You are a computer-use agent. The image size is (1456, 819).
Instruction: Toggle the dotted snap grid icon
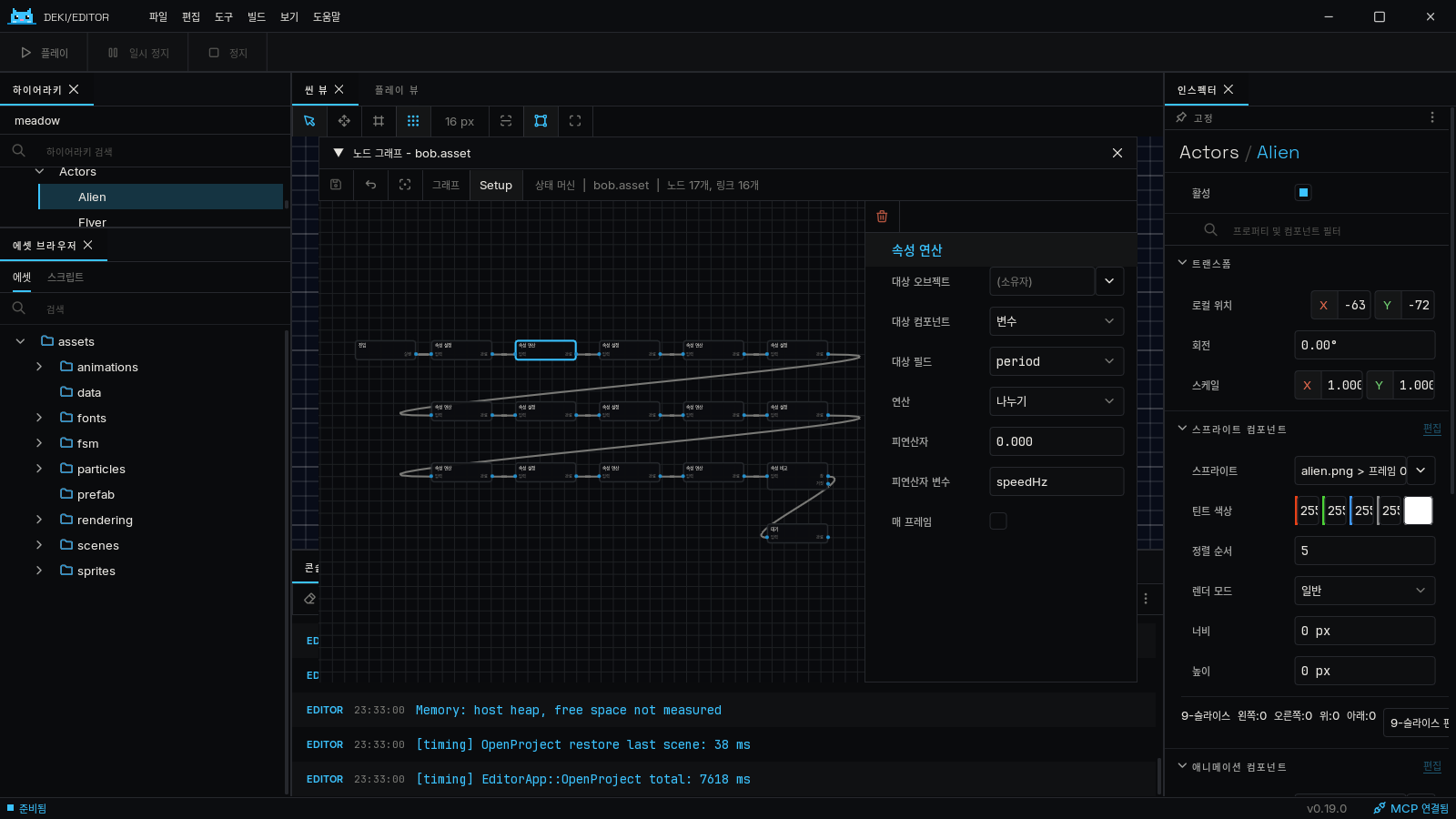click(413, 121)
